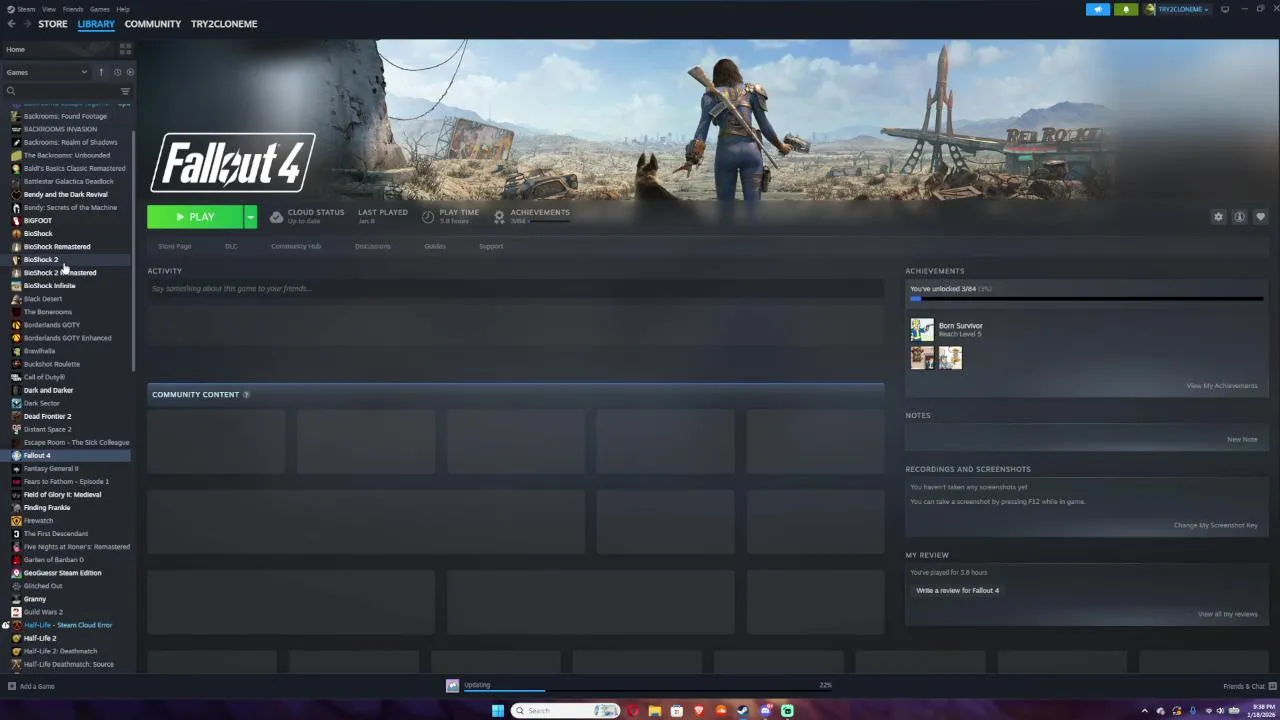Write a review for Fallout 4

[x=958, y=590]
